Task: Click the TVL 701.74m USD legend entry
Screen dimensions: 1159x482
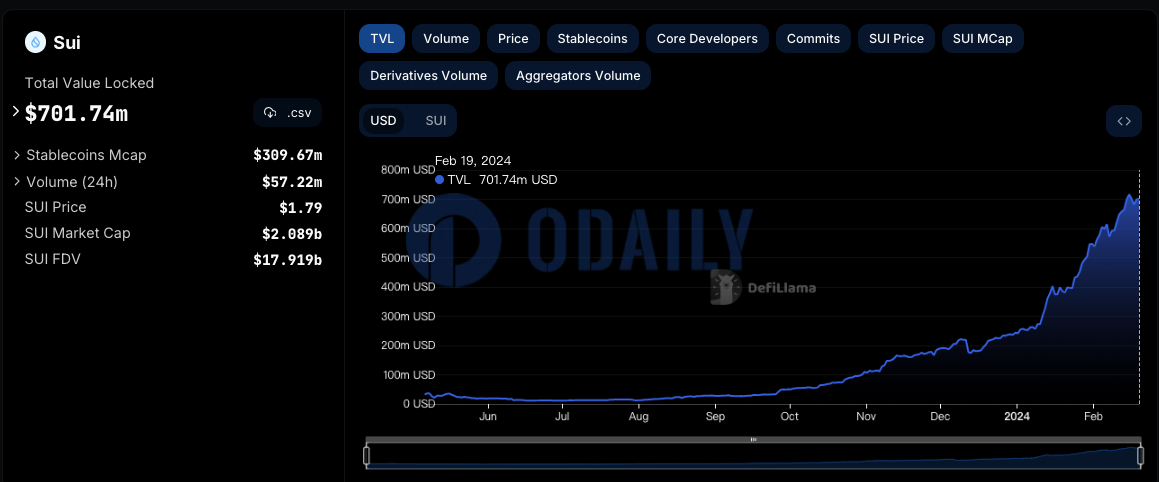Action: click(x=496, y=180)
